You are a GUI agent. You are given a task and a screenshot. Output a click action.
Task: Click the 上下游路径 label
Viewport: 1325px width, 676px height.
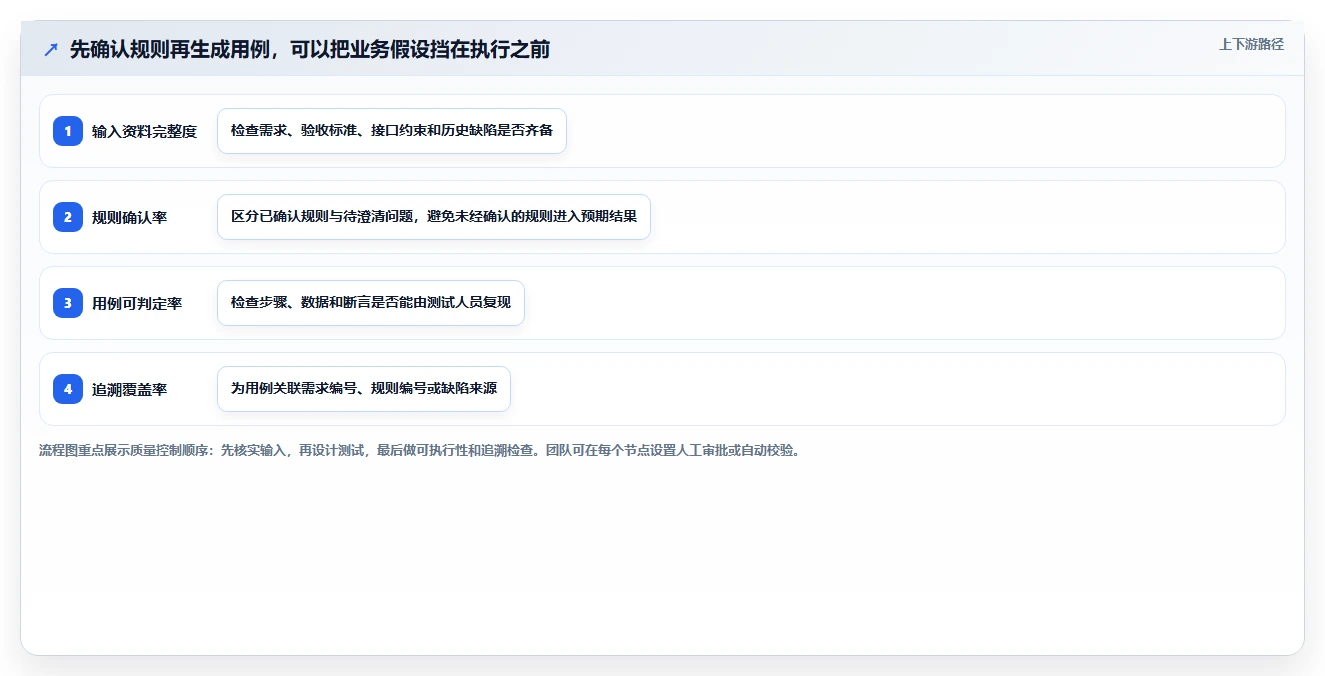tap(1251, 45)
